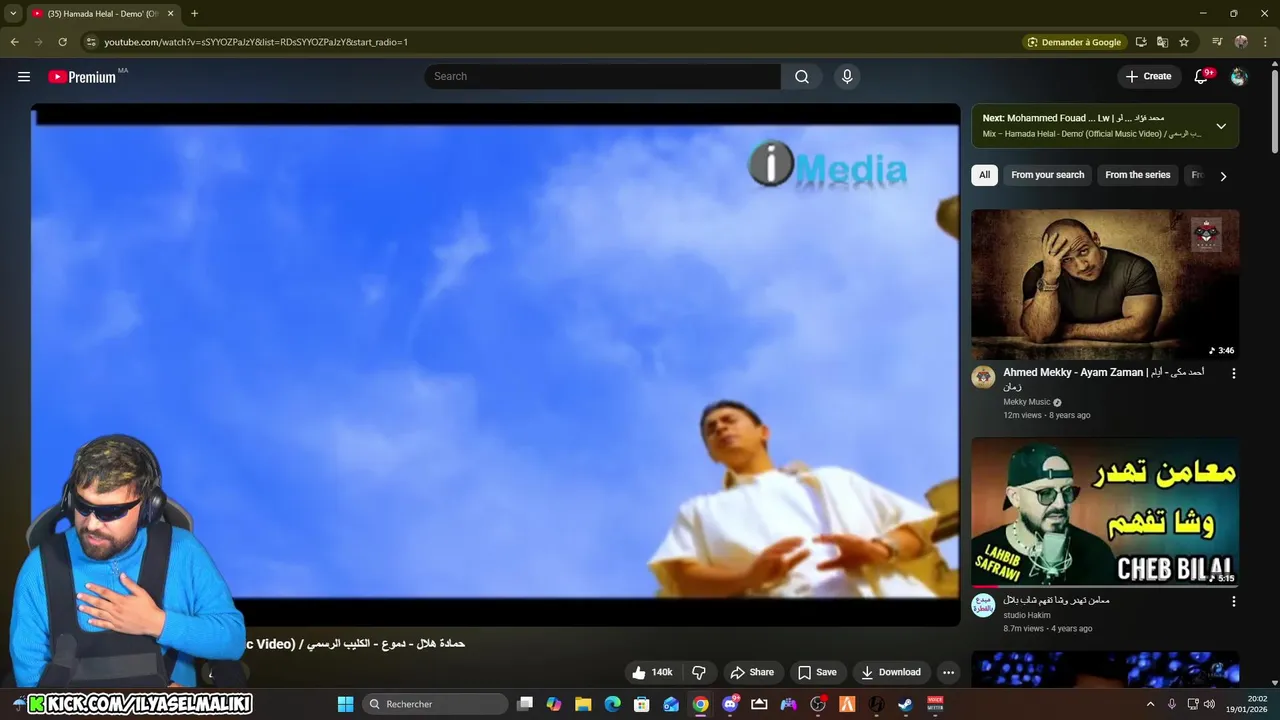Close the Hamada Helal browser tab

[x=170, y=14]
